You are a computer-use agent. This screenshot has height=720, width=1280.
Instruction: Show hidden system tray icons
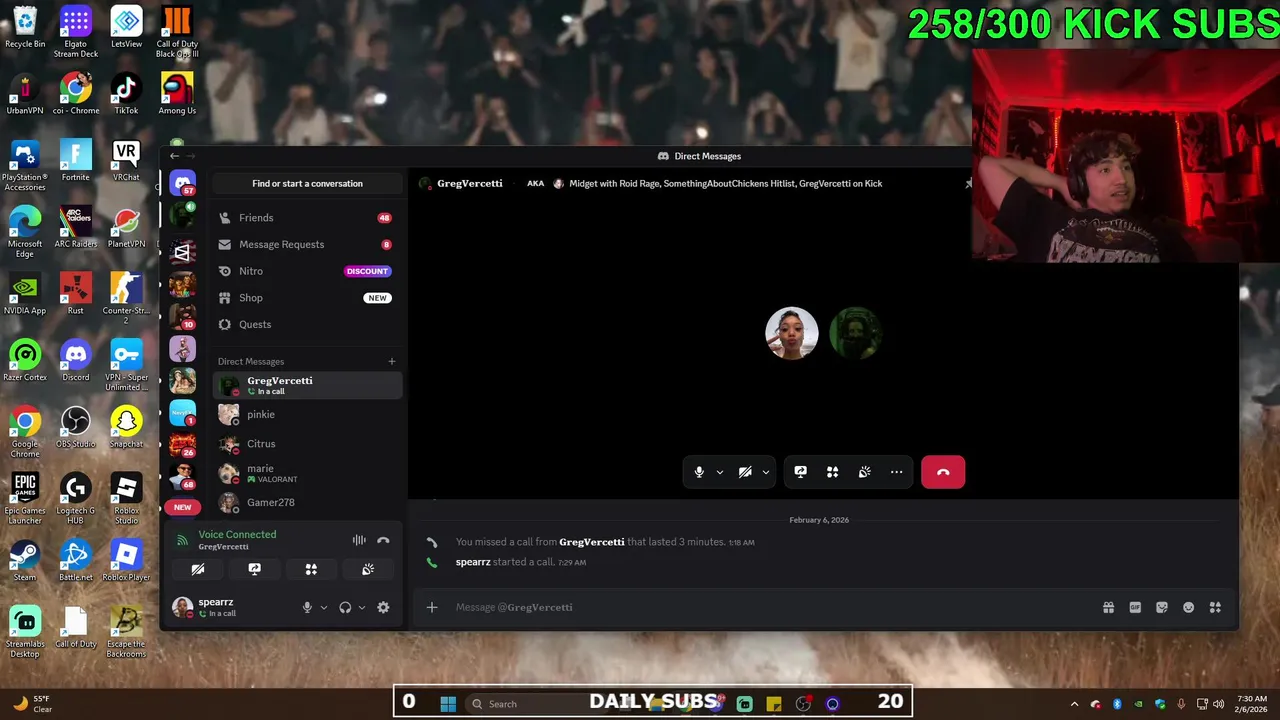click(x=1075, y=704)
